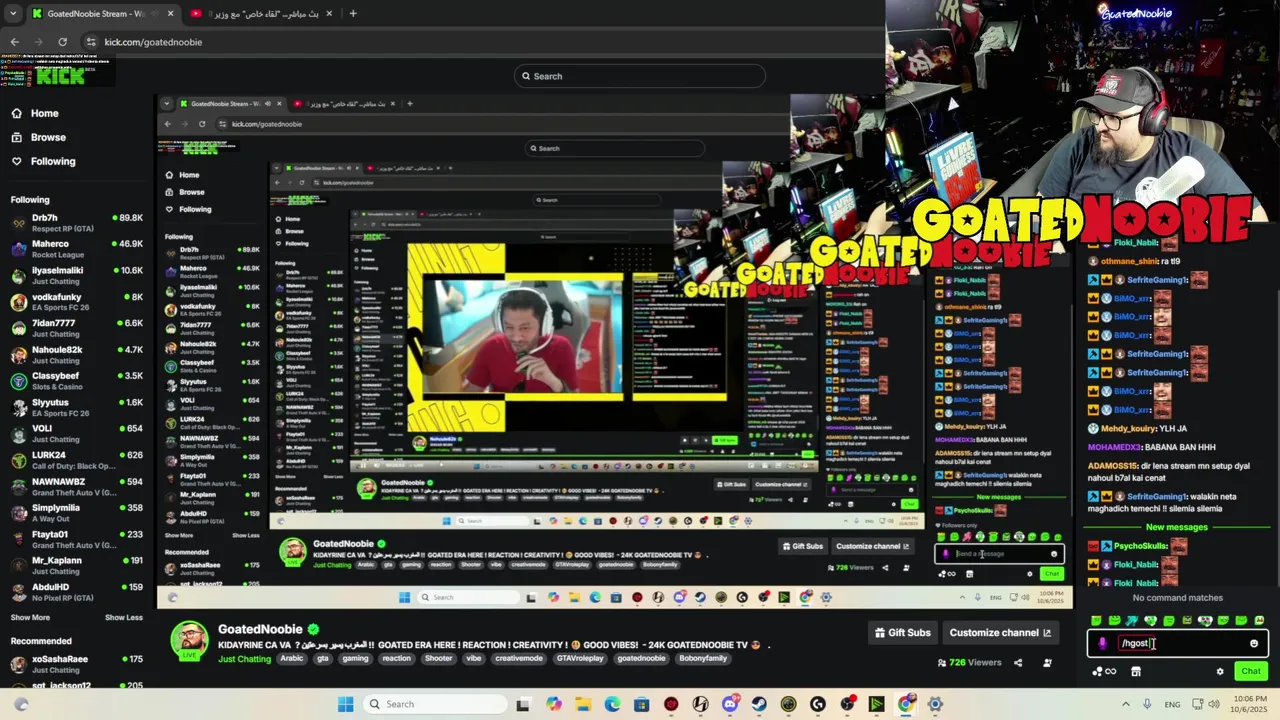The height and width of the screenshot is (720, 1280).
Task: Click share icon next to Viewers
Action: click(1018, 663)
